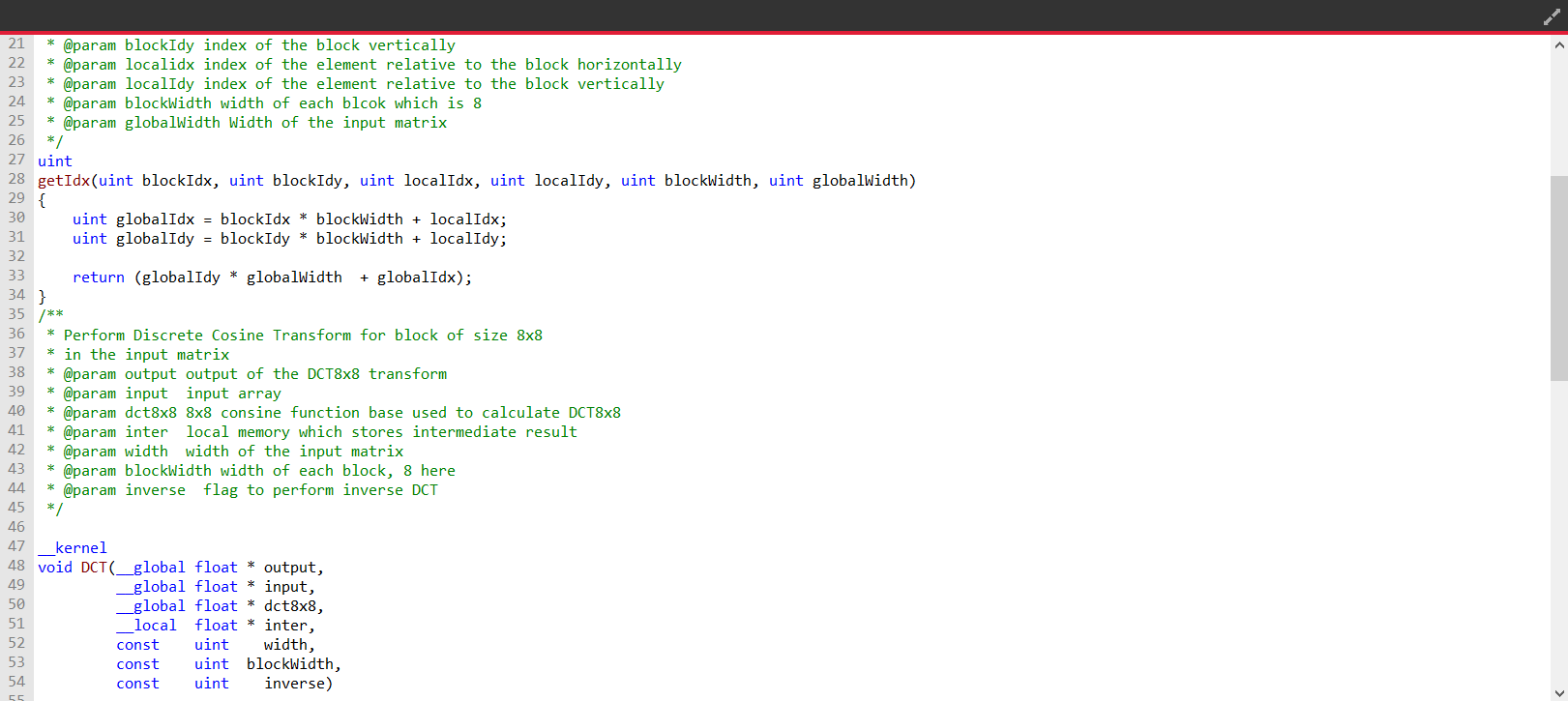Click the 'inverse)' parameter on line 54
This screenshot has height=701, width=1568.
pos(298,684)
